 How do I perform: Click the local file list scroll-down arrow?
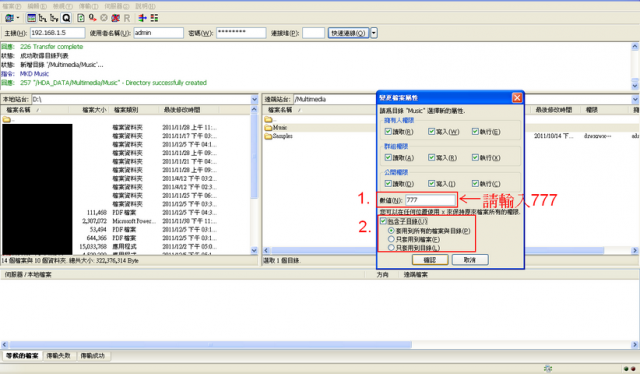pos(254,250)
